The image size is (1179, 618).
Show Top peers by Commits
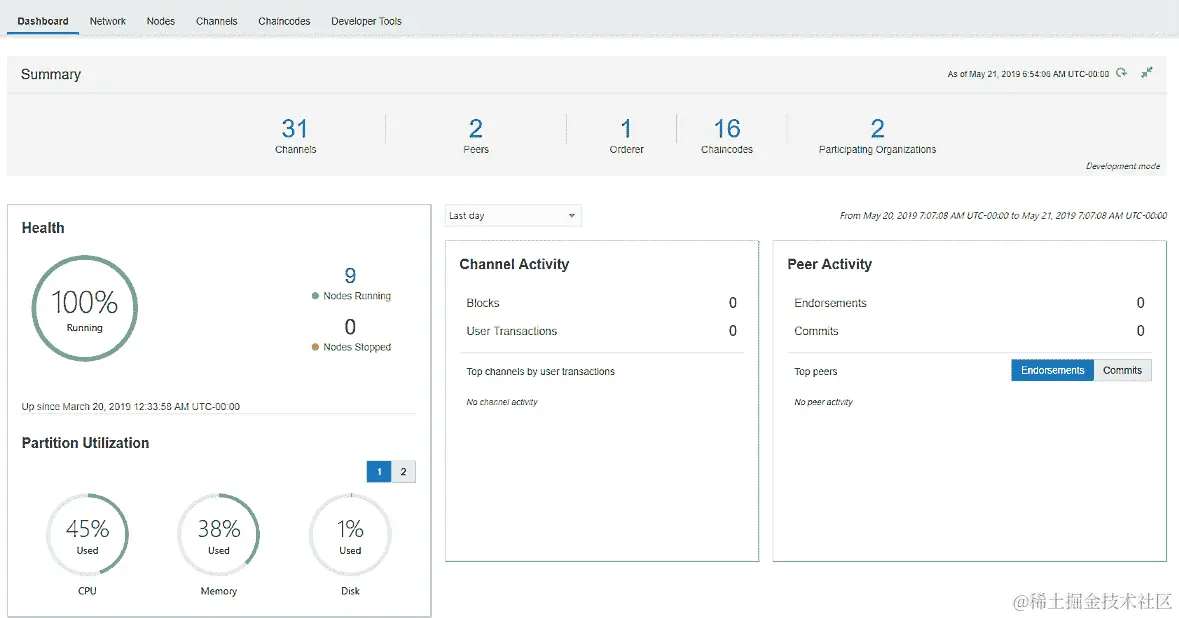pyautogui.click(x=1123, y=370)
